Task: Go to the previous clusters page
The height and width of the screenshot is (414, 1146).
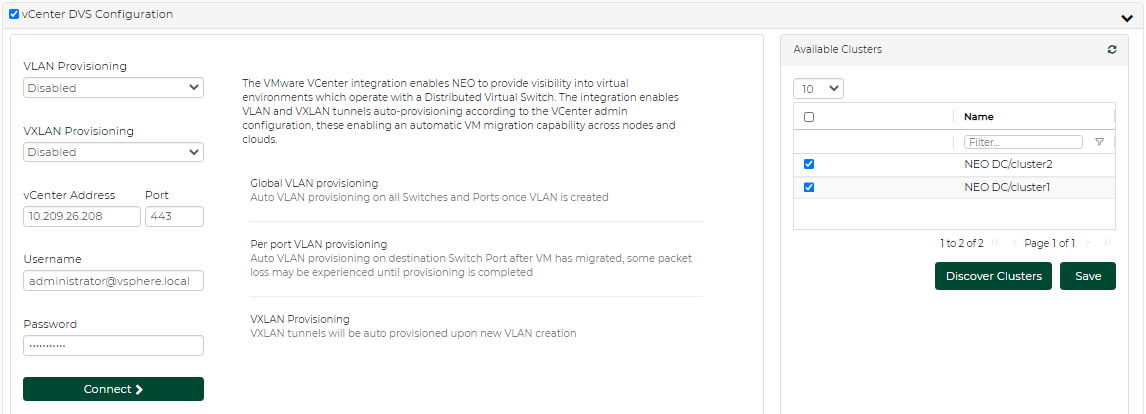Action: (x=1014, y=243)
